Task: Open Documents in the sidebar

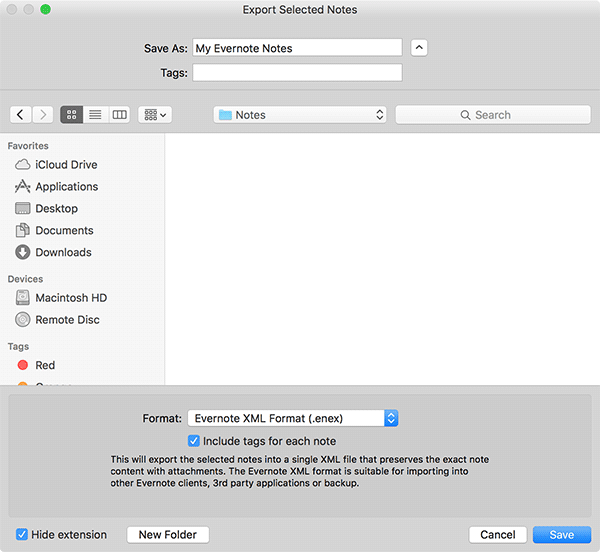Action: pos(54,230)
